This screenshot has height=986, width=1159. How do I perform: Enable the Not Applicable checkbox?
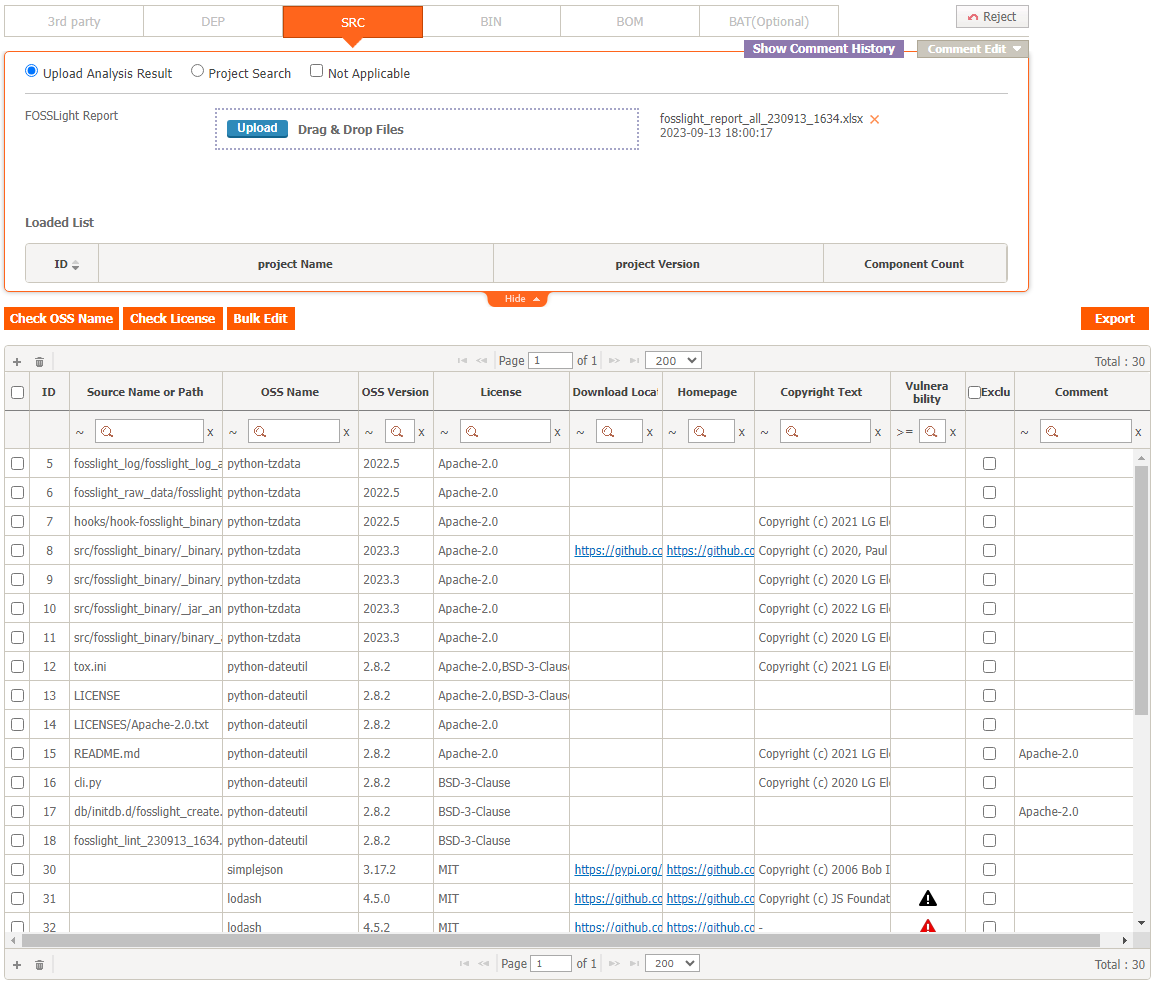coord(316,72)
